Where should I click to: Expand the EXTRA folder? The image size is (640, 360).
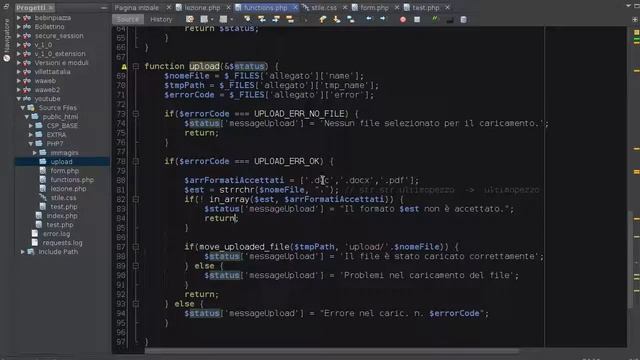(31, 135)
